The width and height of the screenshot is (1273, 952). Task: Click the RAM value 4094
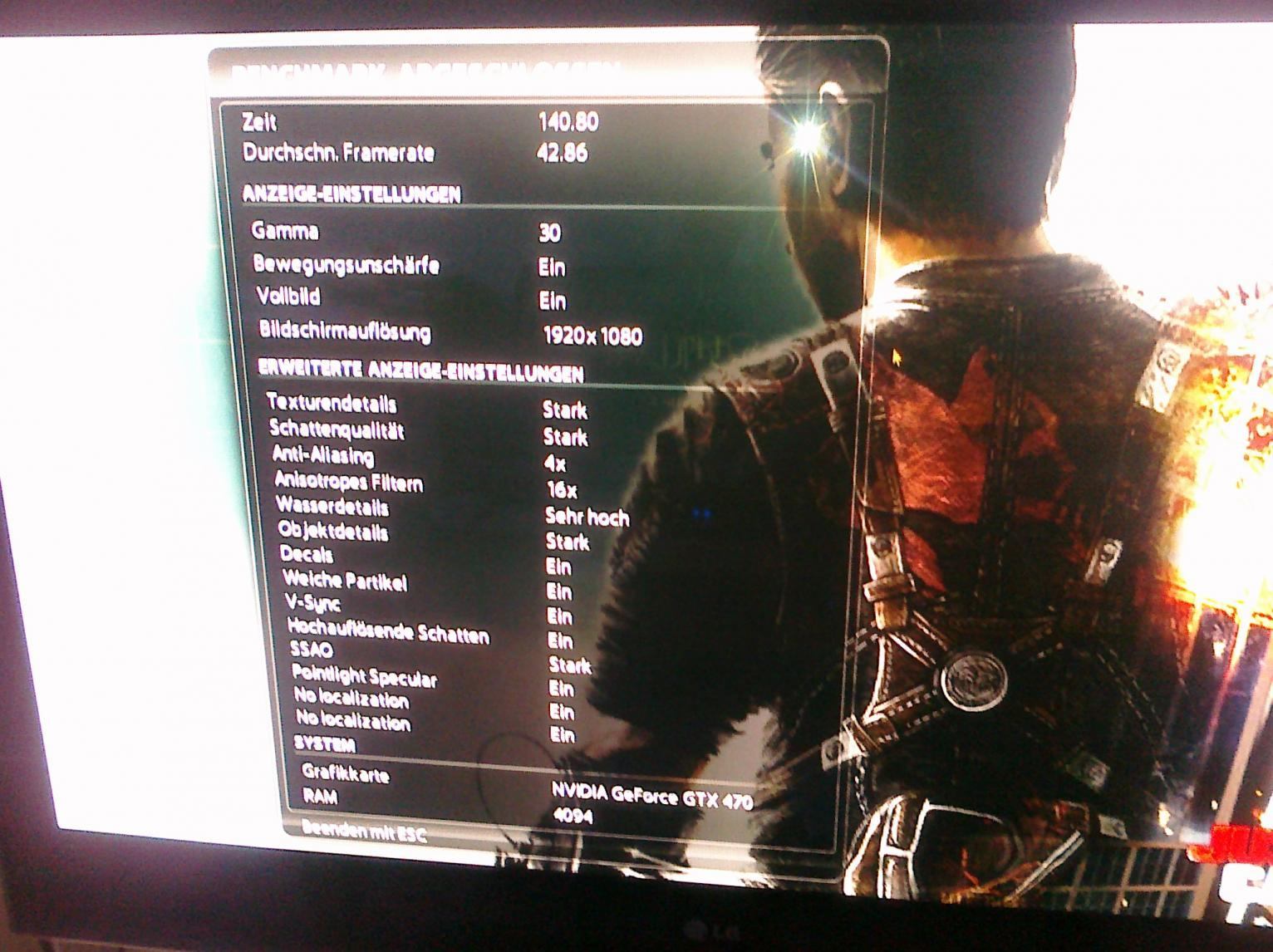[573, 816]
